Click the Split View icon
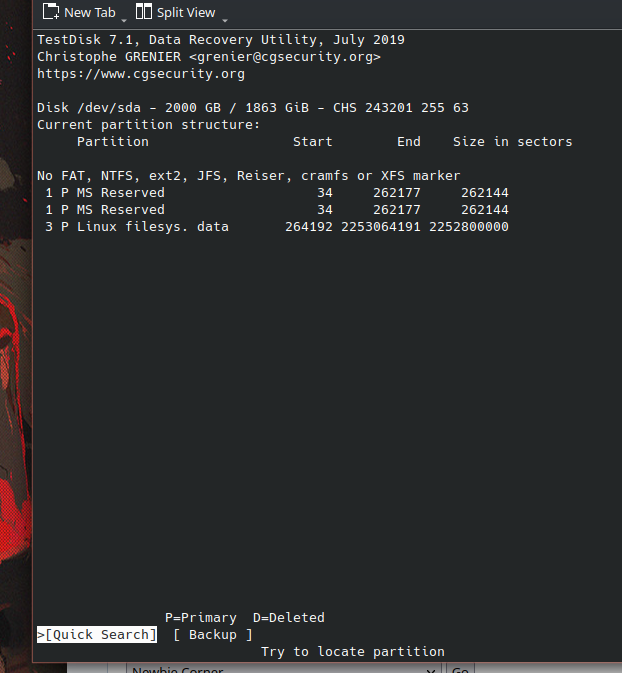Viewport: 622px width, 673px height. [144, 12]
